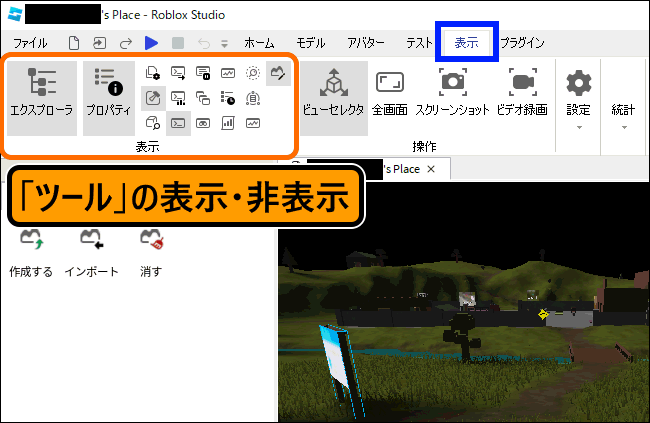Click the Stop square button
The width and height of the screenshot is (650, 423).
pyautogui.click(x=178, y=43)
